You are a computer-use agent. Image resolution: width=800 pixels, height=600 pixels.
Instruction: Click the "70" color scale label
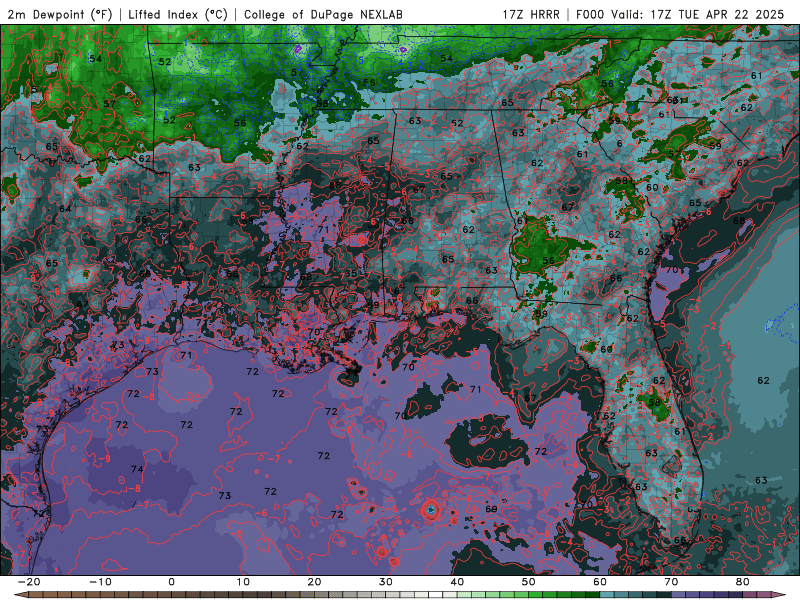pos(671,582)
